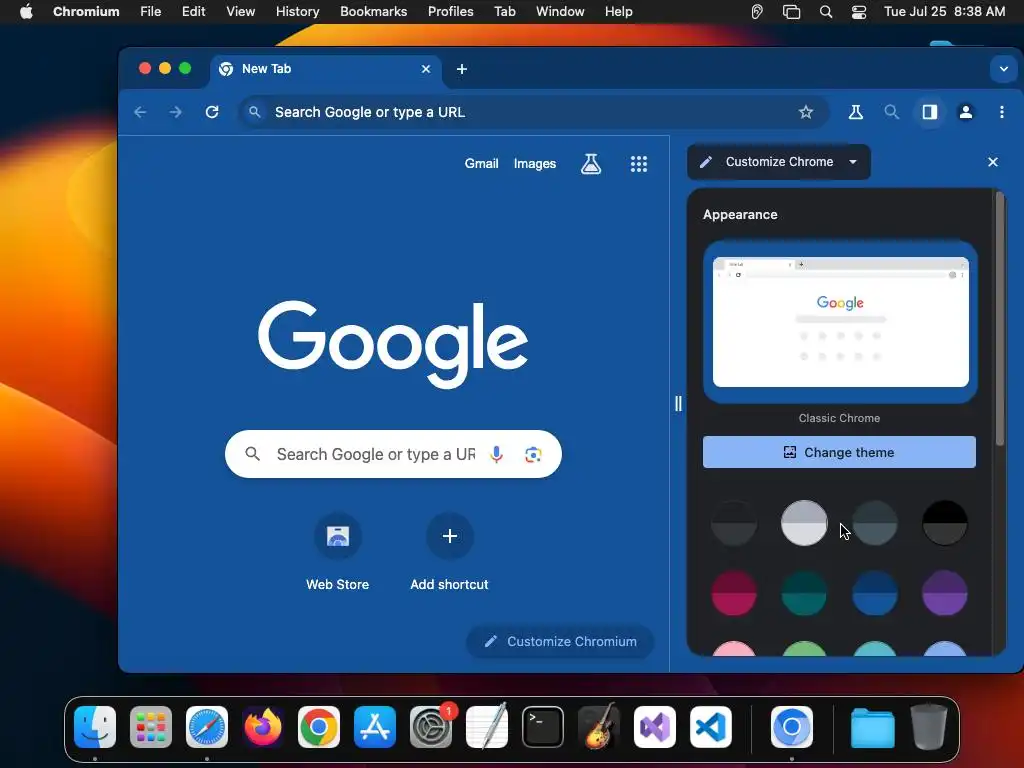Click the Change theme button
Viewport: 1024px width, 768px height.
pyautogui.click(x=839, y=452)
